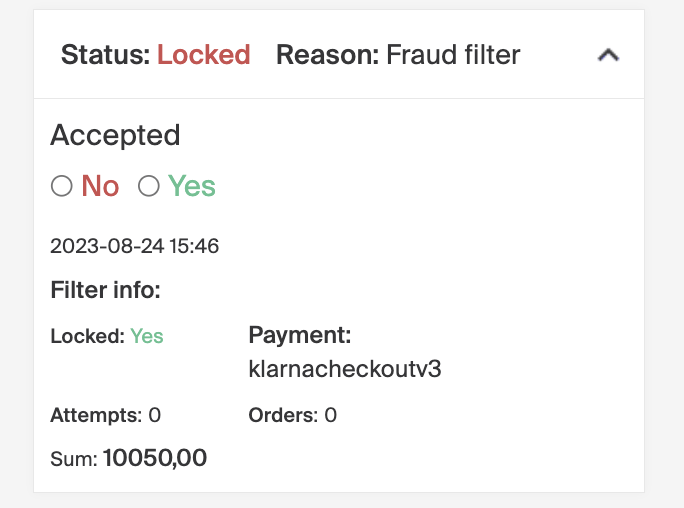Collapse the status panel with the chevron
Image resolution: width=684 pixels, height=508 pixels.
608,56
